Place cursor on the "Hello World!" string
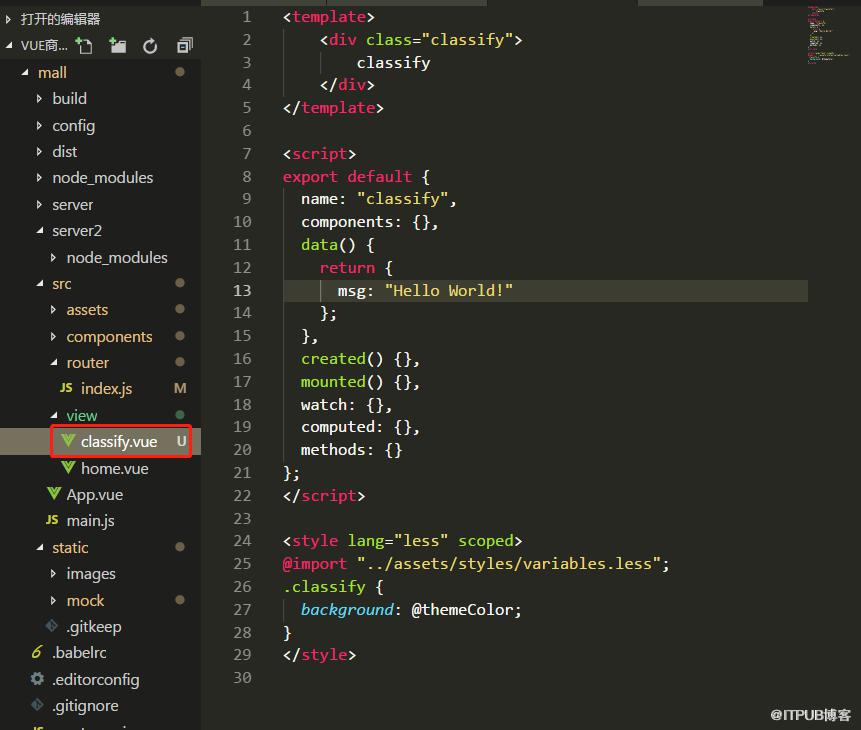Screen dimensions: 861x730 tap(449, 290)
